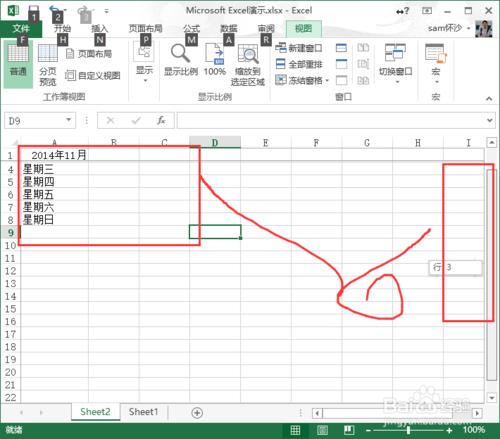Switch to the Home (开始) tab
The height and width of the screenshot is (439, 500).
tap(62, 29)
